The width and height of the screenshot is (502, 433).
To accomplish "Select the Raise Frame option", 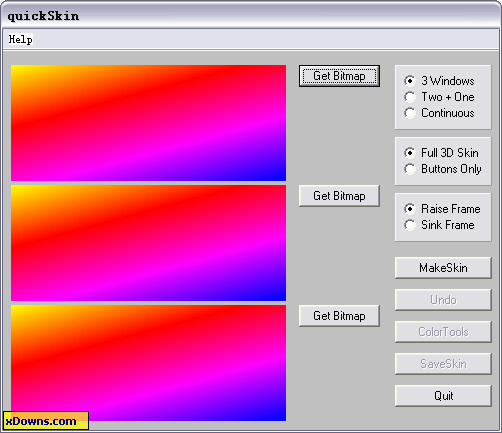I will click(x=442, y=209).
